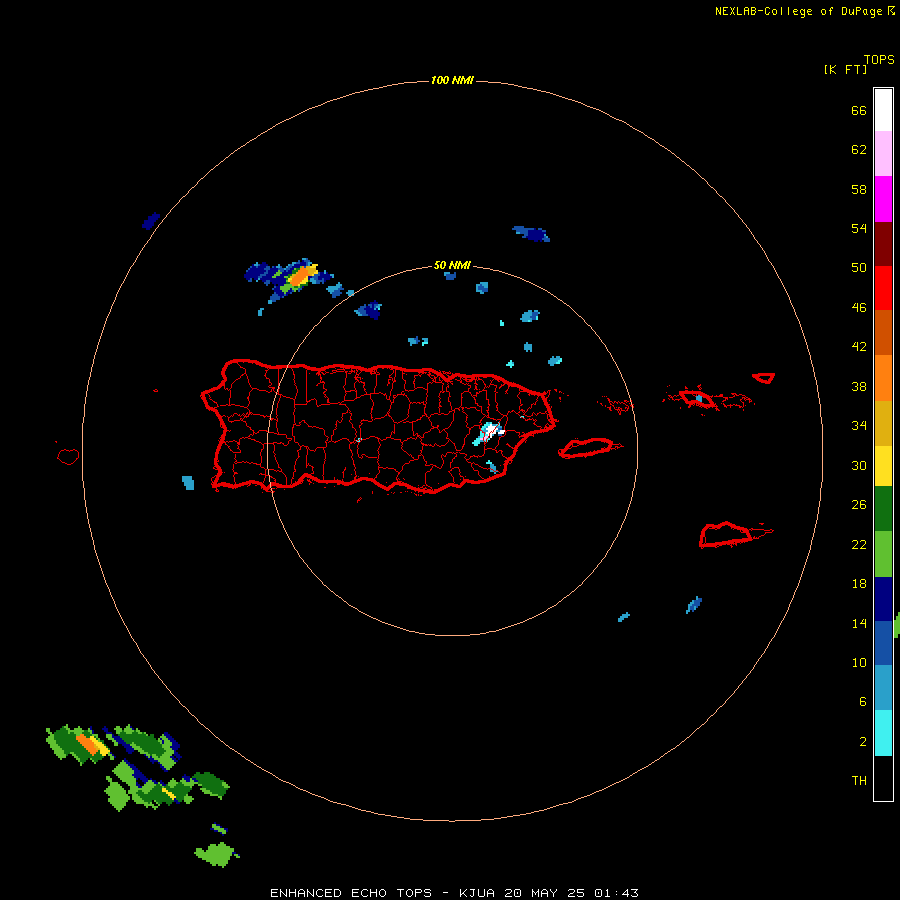Click the cyan swatch in the legend
Viewport: 900px width, 900px height.
(883, 733)
